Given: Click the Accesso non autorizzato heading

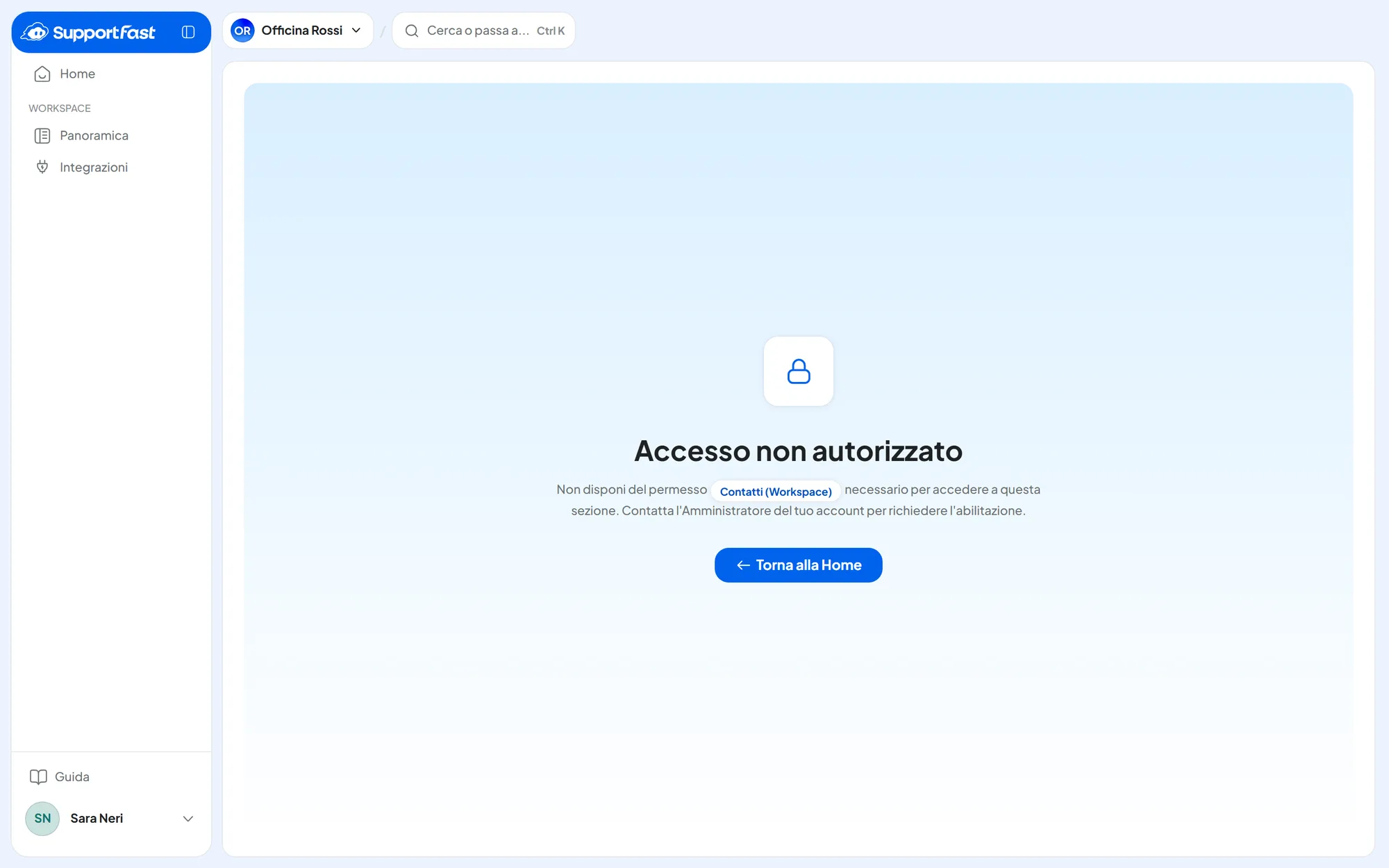Looking at the screenshot, I should [799, 451].
